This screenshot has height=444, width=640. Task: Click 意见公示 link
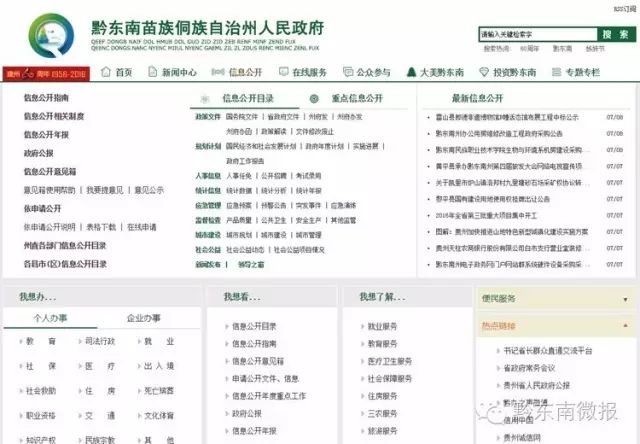149,190
